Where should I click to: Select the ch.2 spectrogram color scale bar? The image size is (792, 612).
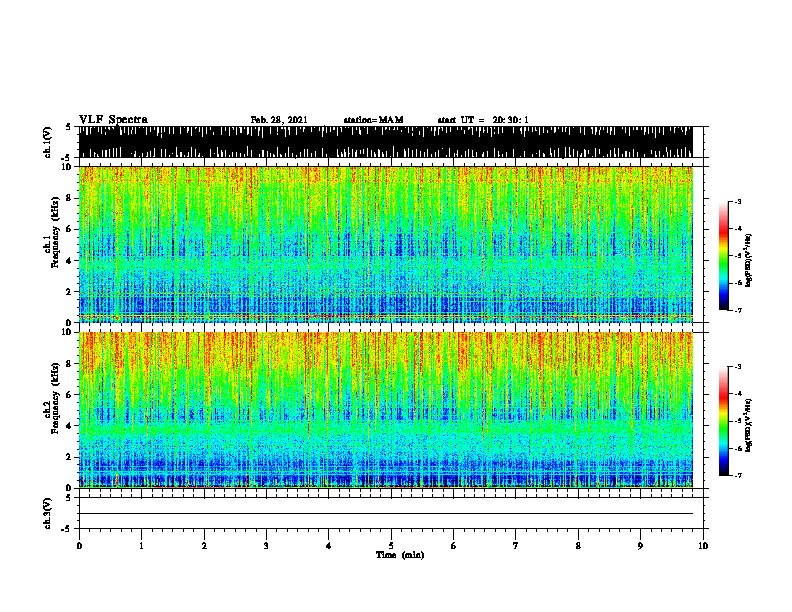point(724,421)
